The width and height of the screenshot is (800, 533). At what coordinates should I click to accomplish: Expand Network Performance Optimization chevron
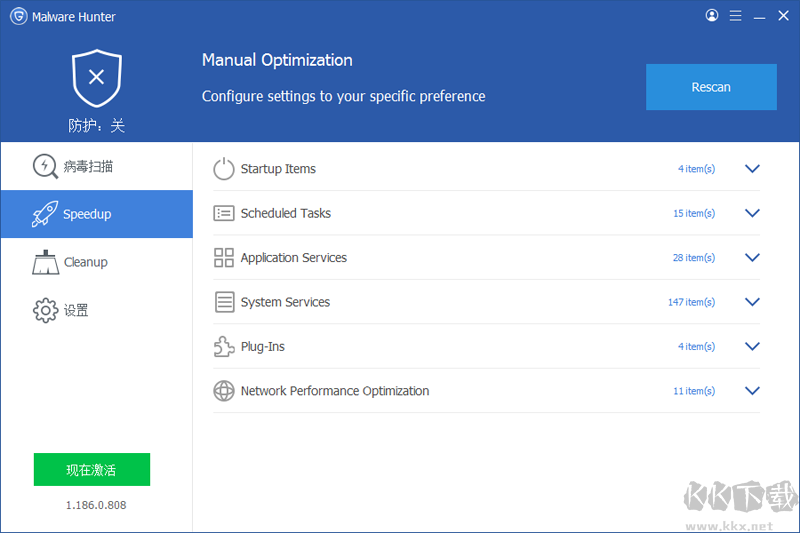pos(753,391)
